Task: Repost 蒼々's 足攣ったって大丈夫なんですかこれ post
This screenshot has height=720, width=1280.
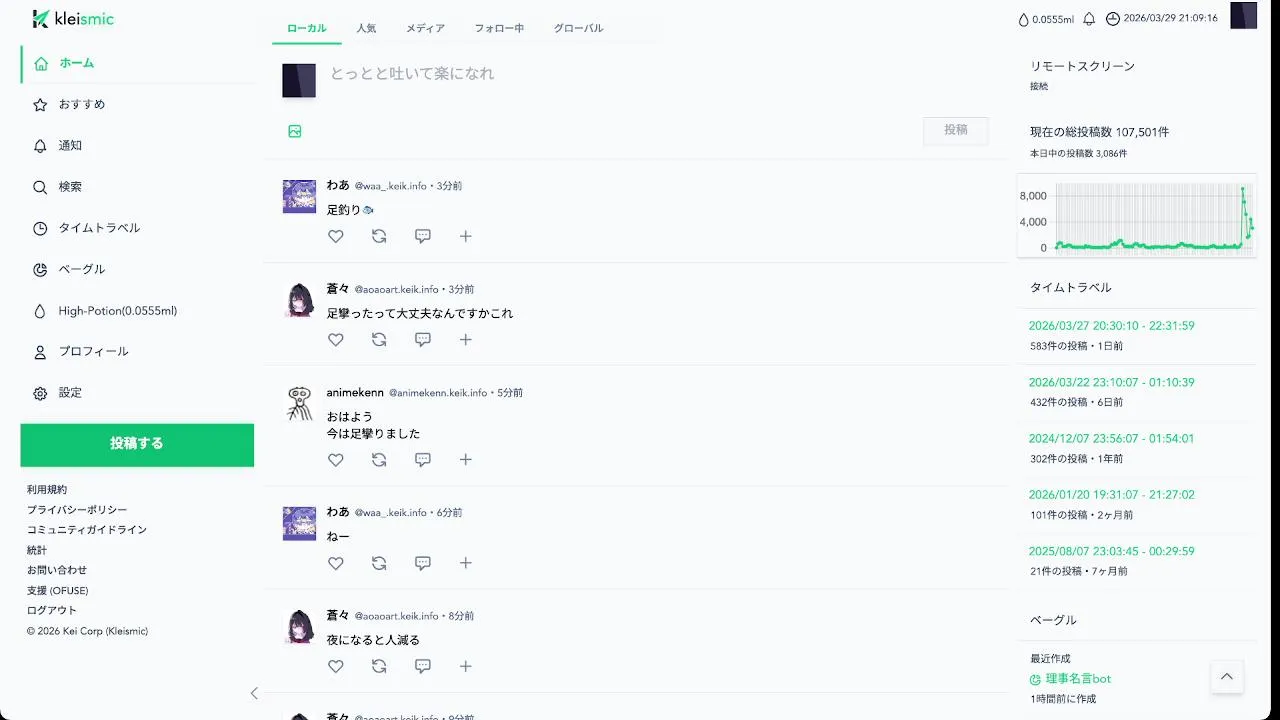Action: coord(379,339)
